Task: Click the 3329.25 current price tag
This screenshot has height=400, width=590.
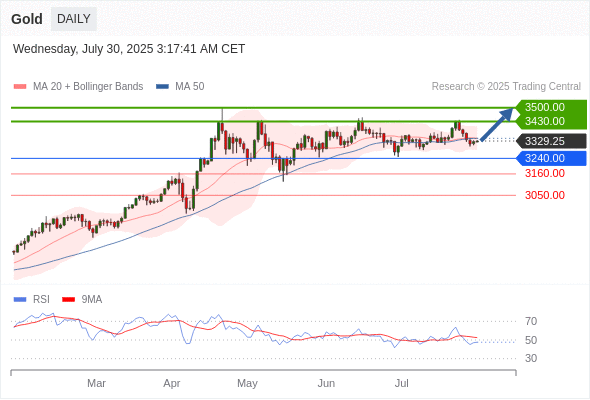Action: (x=551, y=141)
